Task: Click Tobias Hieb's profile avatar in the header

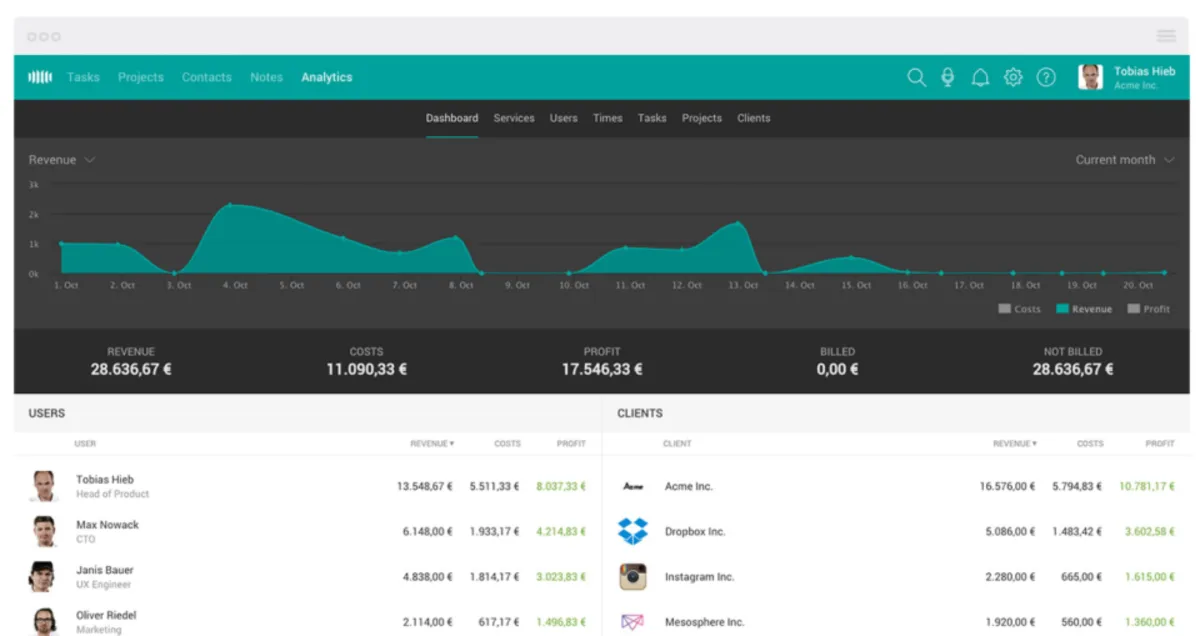Action: 1090,77
